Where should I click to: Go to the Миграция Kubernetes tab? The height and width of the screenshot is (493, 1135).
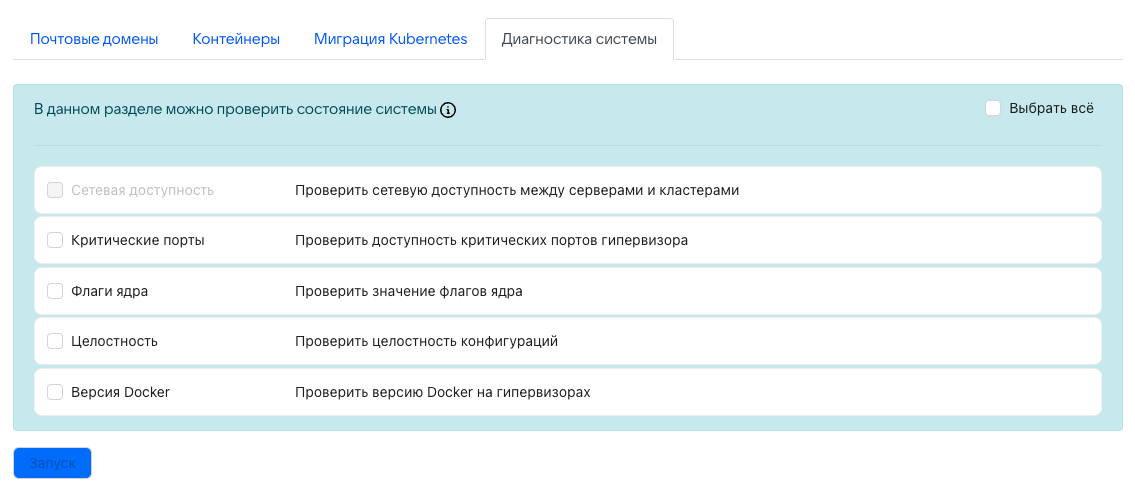390,40
